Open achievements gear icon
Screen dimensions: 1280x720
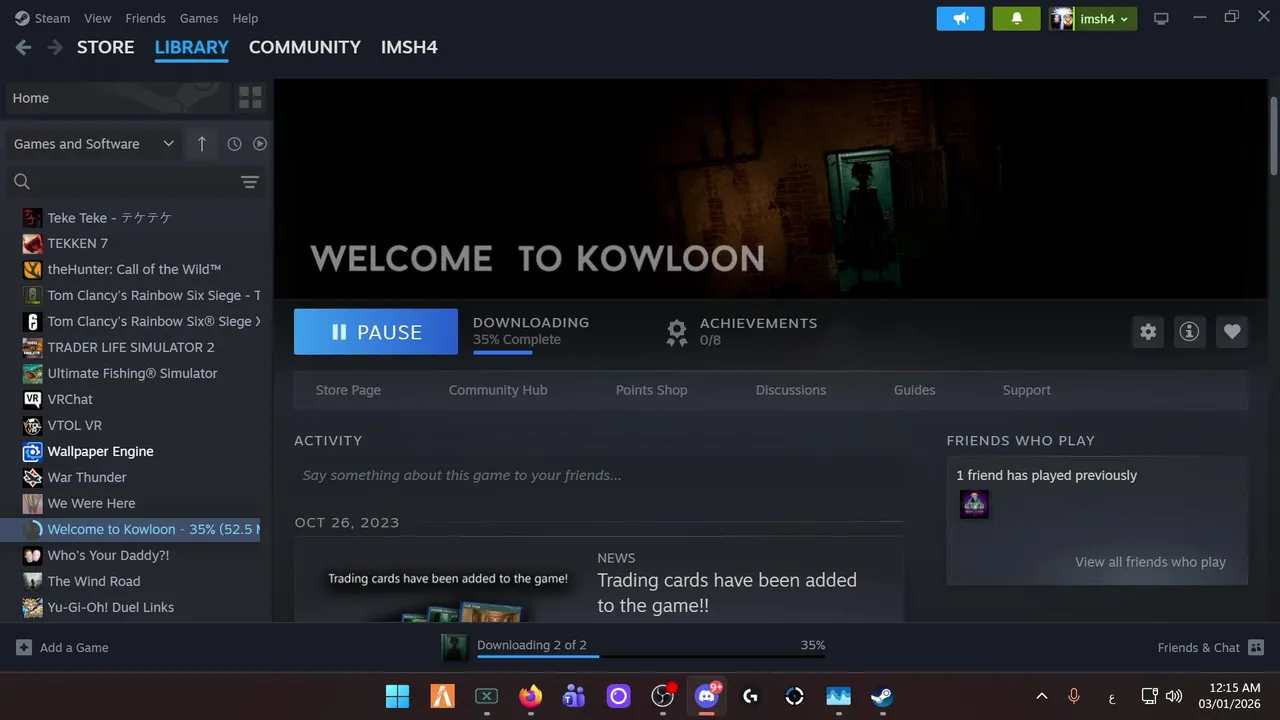click(x=677, y=332)
